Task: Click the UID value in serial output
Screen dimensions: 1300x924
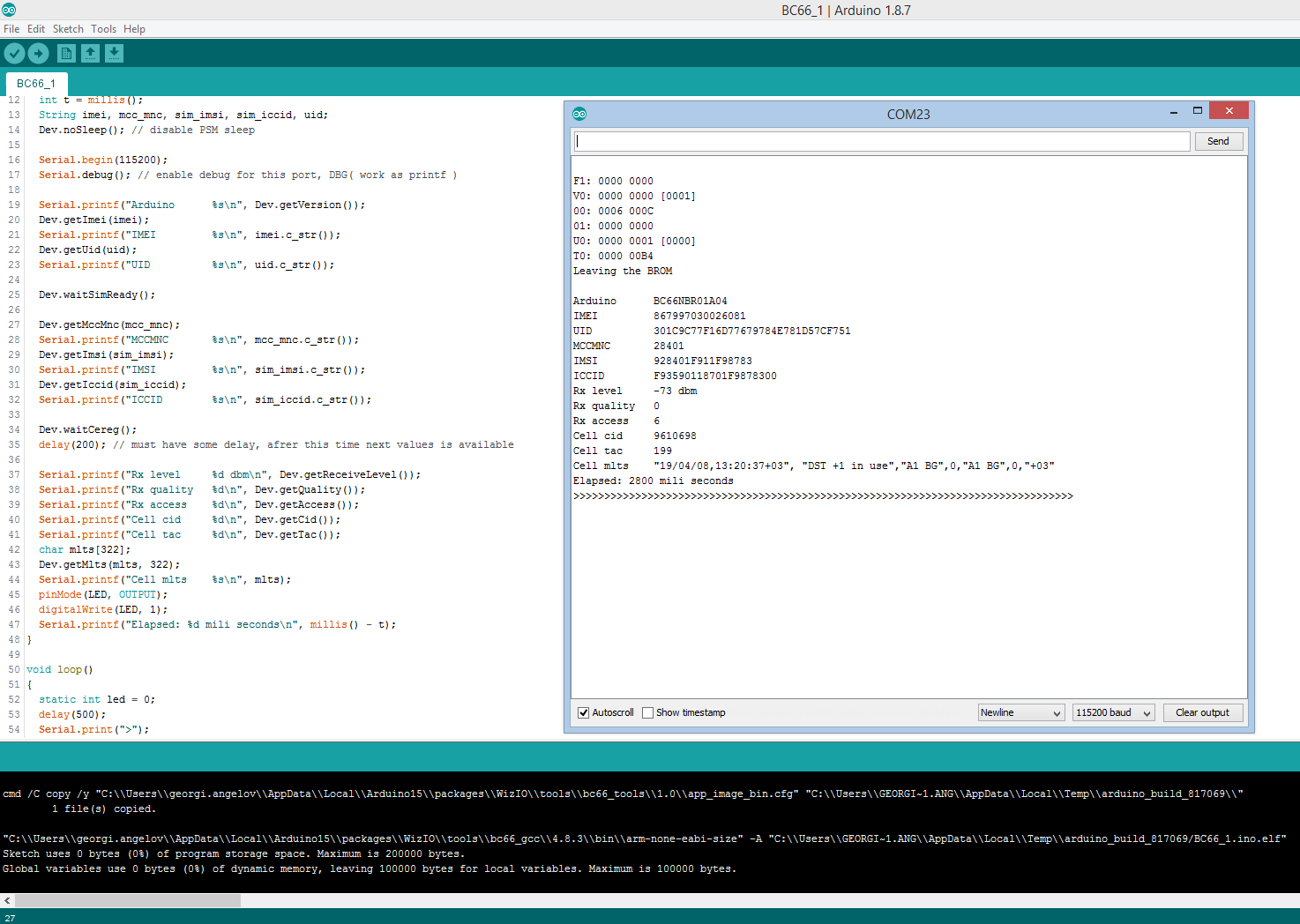Action: pyautogui.click(x=752, y=331)
